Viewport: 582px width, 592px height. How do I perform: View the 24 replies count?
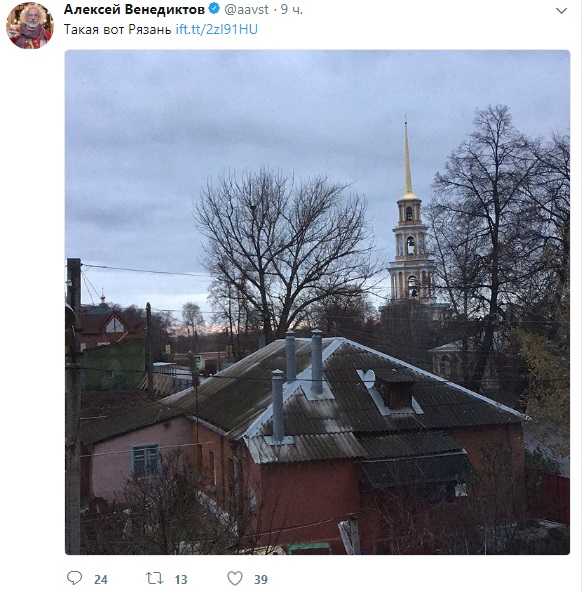coord(101,579)
